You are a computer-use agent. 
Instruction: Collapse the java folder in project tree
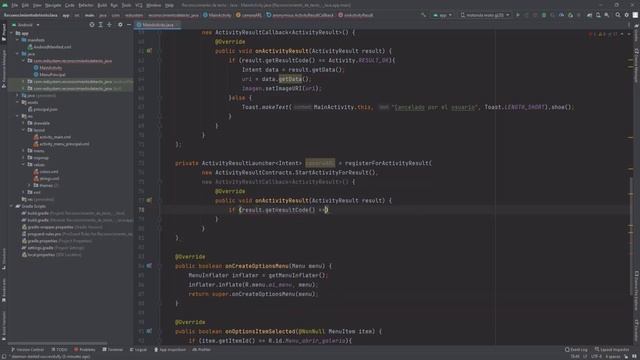18,54
